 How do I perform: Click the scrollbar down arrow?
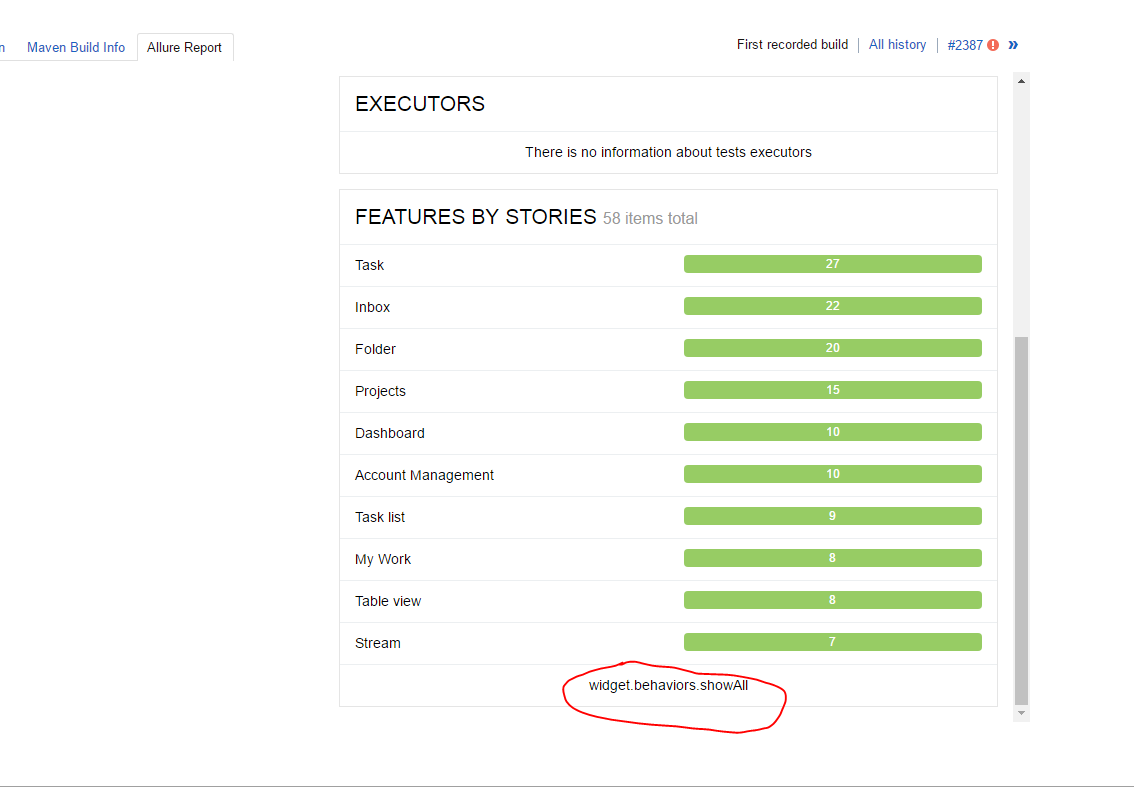point(1021,712)
